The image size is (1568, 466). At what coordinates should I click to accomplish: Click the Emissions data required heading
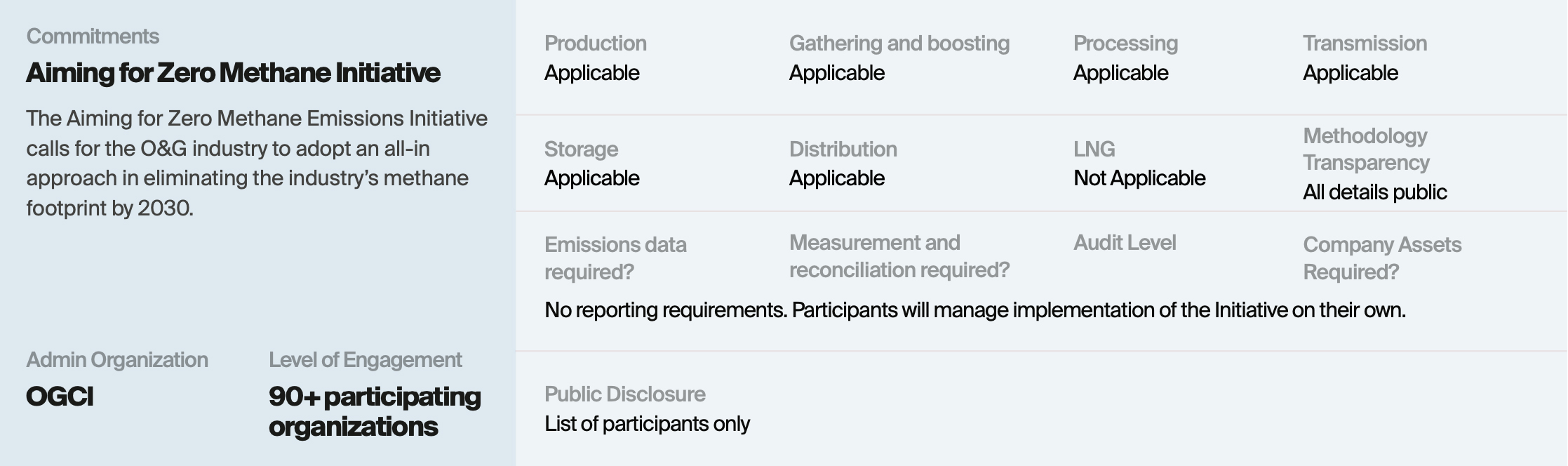point(615,258)
